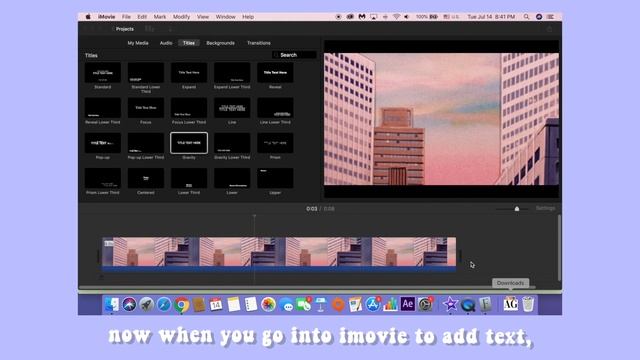Open Safari from the dock

pyautogui.click(x=164, y=304)
